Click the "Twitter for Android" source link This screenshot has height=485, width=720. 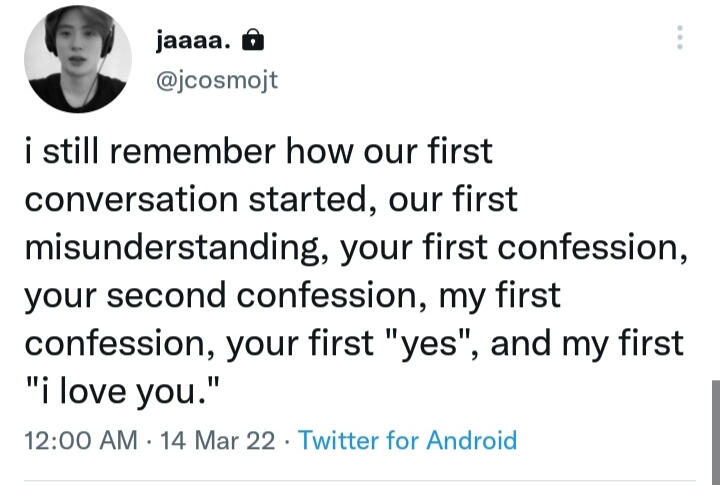pyautogui.click(x=408, y=440)
